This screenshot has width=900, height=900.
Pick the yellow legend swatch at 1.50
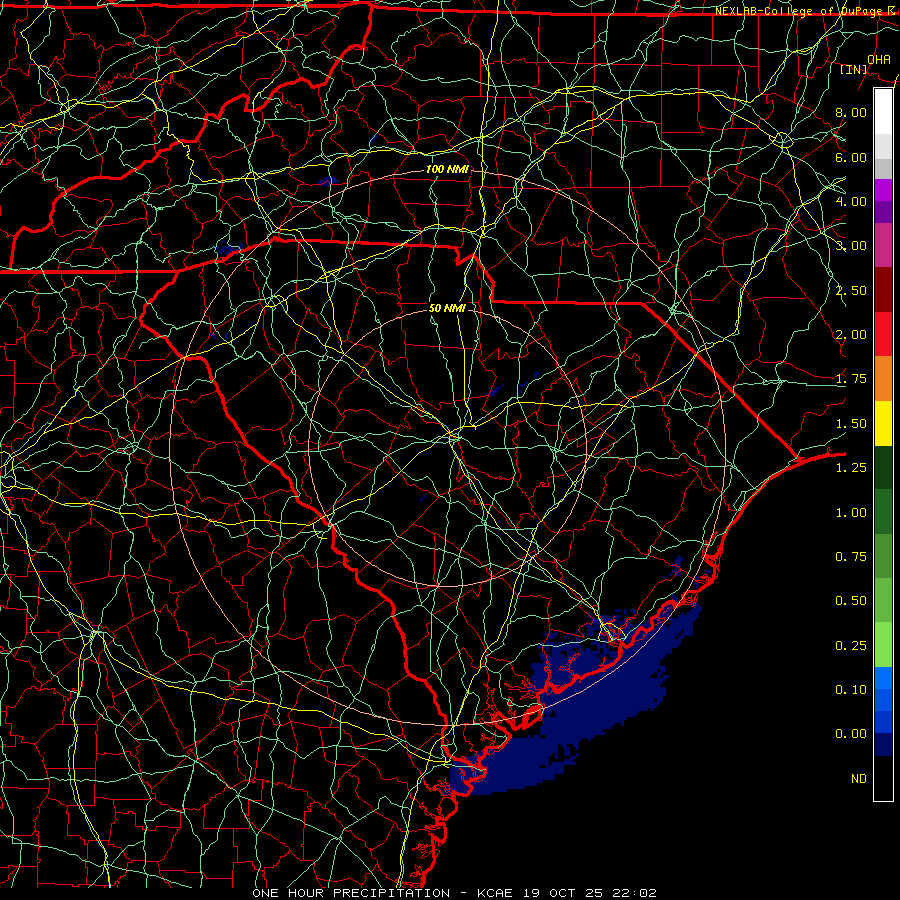pos(883,423)
